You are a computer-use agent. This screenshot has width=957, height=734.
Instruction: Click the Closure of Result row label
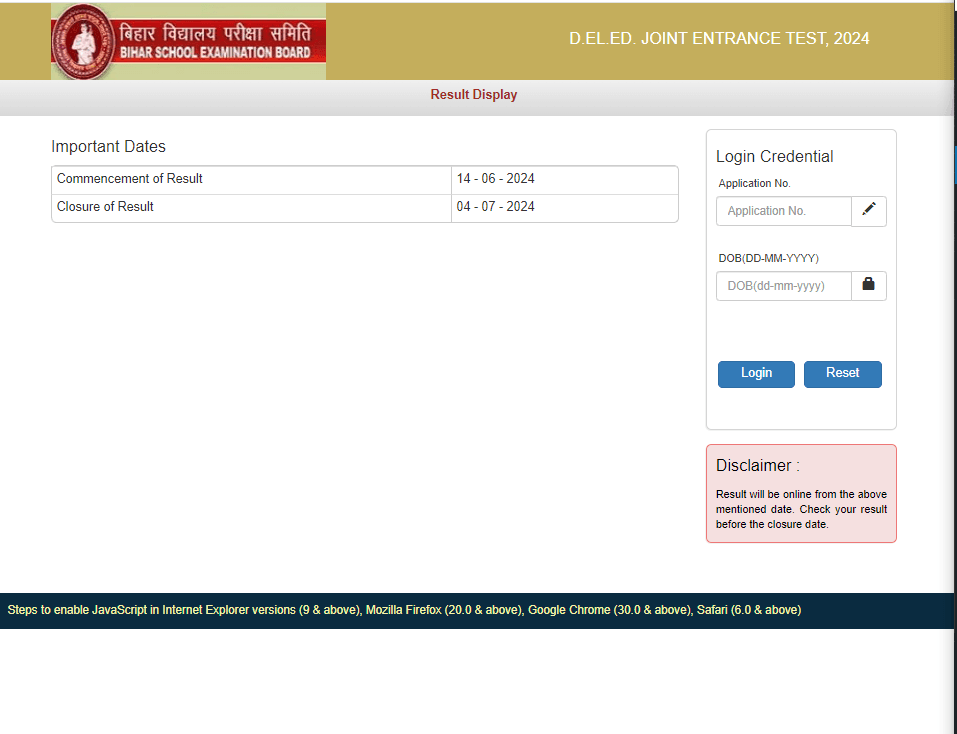pyautogui.click(x=105, y=207)
